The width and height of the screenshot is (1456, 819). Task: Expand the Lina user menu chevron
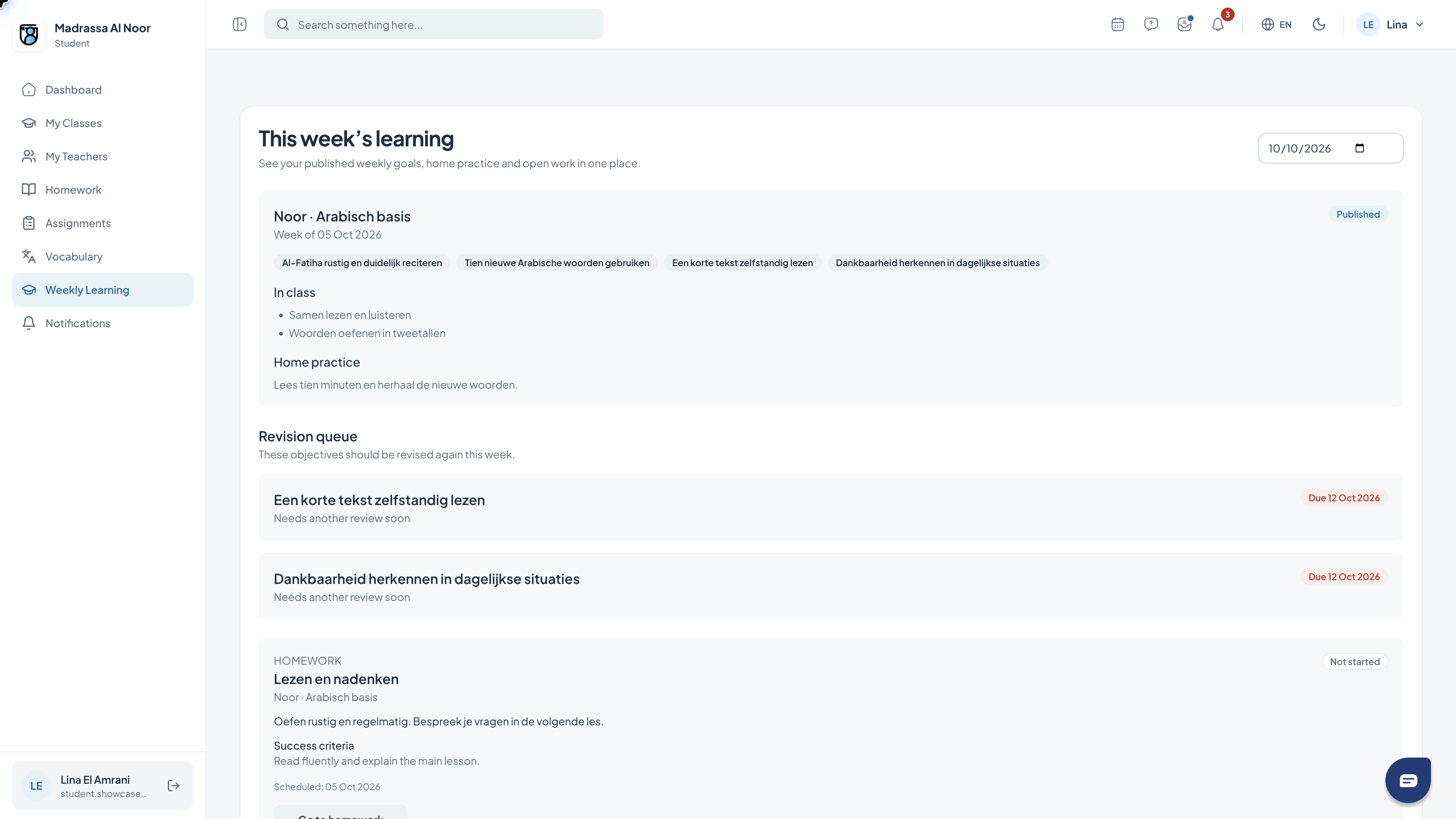1419,24
